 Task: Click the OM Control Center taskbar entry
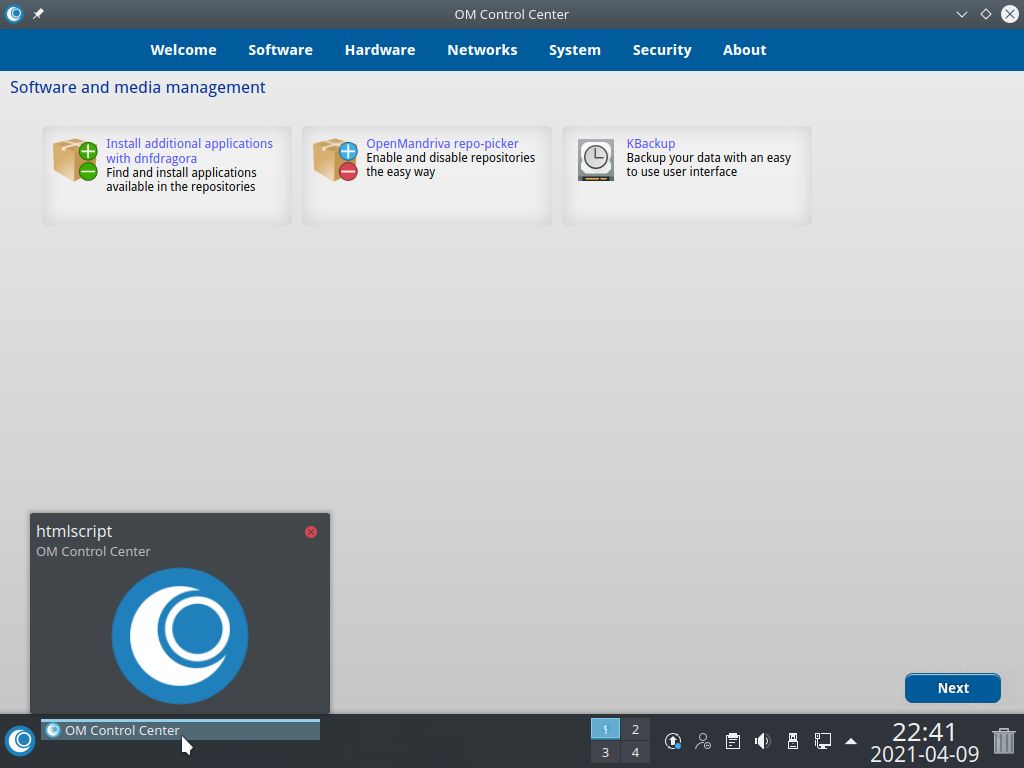click(x=180, y=730)
